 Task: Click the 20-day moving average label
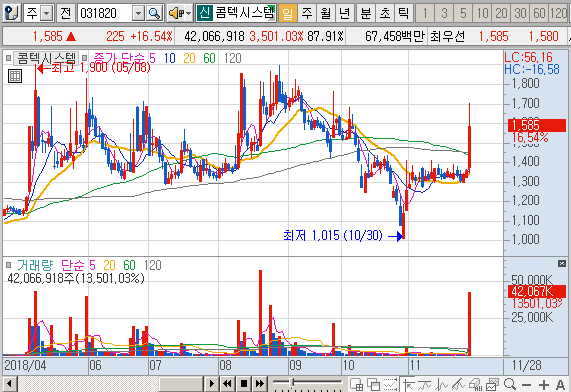[x=189, y=58]
